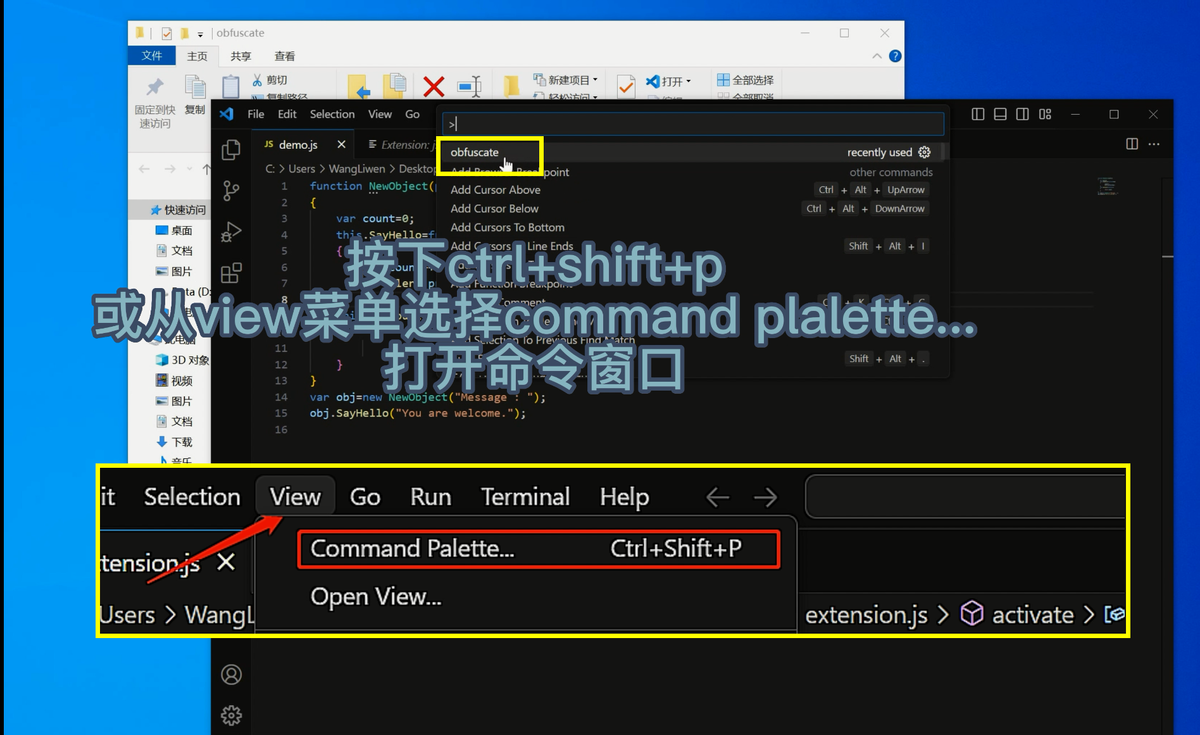The width and height of the screenshot is (1200, 735).
Task: Open the Extensions view
Action: coord(231,273)
